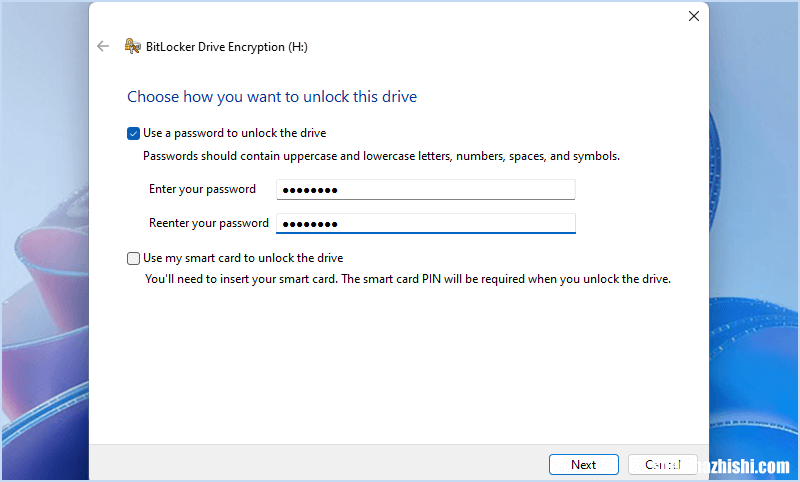
Task: Click the Next button
Action: point(584,465)
